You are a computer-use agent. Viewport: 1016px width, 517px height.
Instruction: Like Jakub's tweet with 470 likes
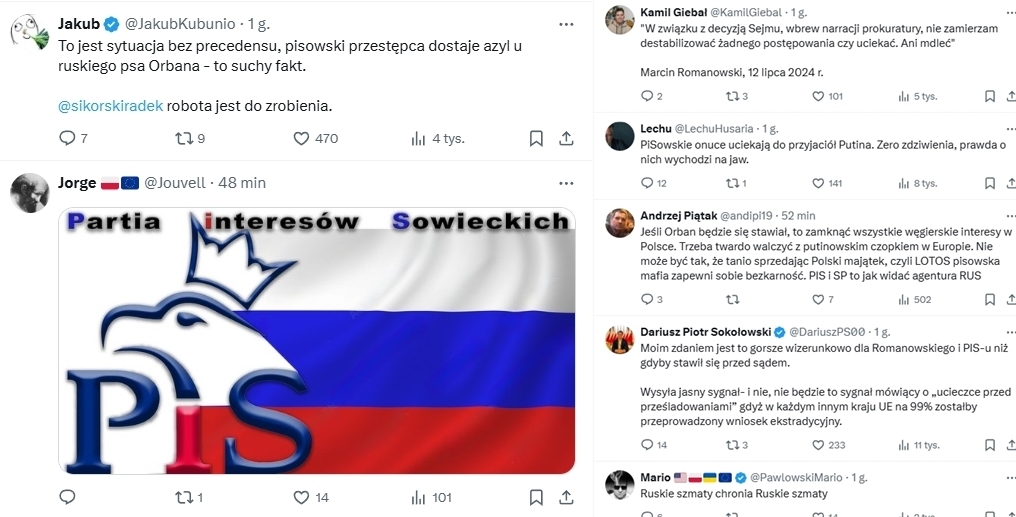(x=316, y=138)
